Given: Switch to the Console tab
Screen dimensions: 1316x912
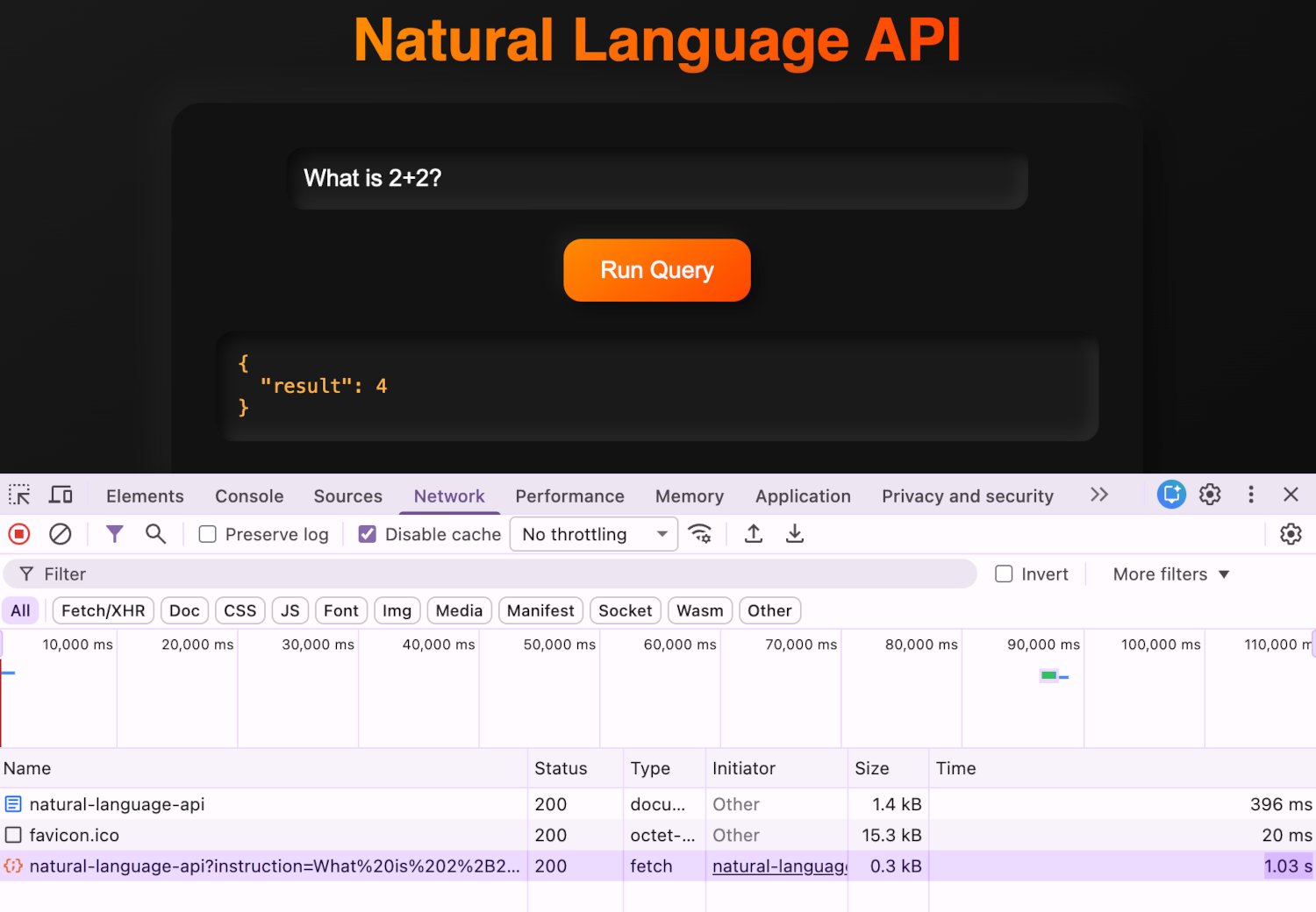Looking at the screenshot, I should [x=248, y=495].
